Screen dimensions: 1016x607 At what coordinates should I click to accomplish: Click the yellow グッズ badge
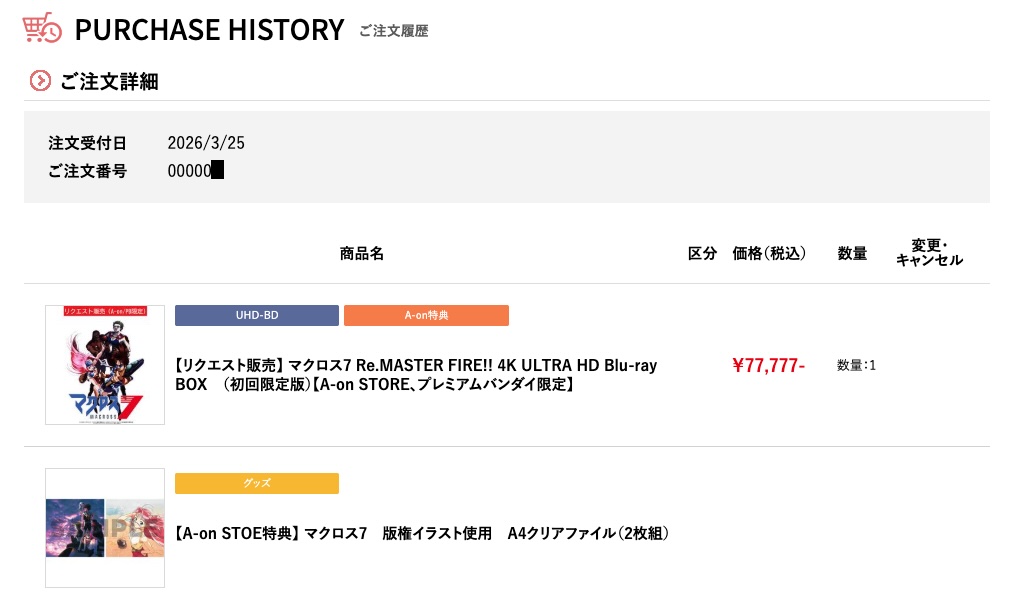[257, 484]
